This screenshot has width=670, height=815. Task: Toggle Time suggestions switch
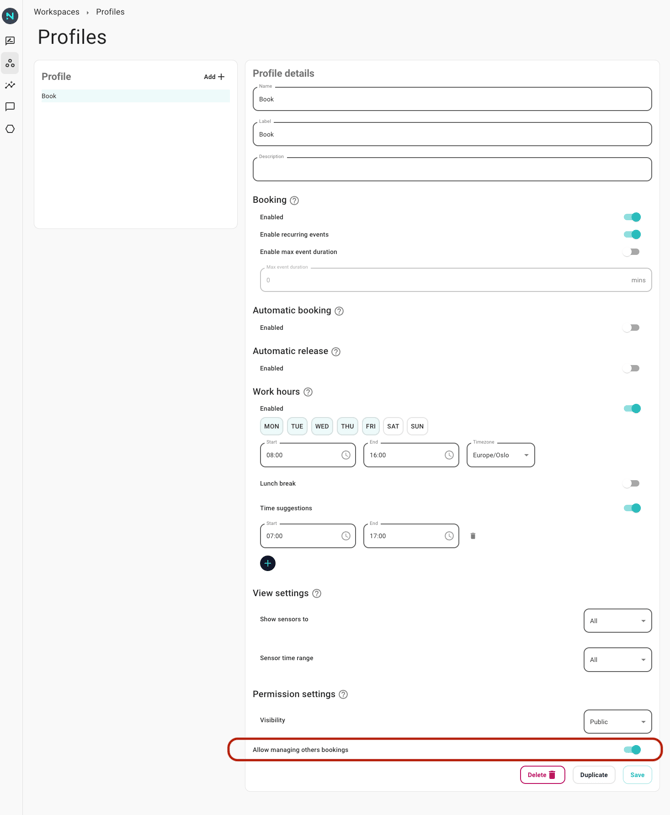(633, 508)
